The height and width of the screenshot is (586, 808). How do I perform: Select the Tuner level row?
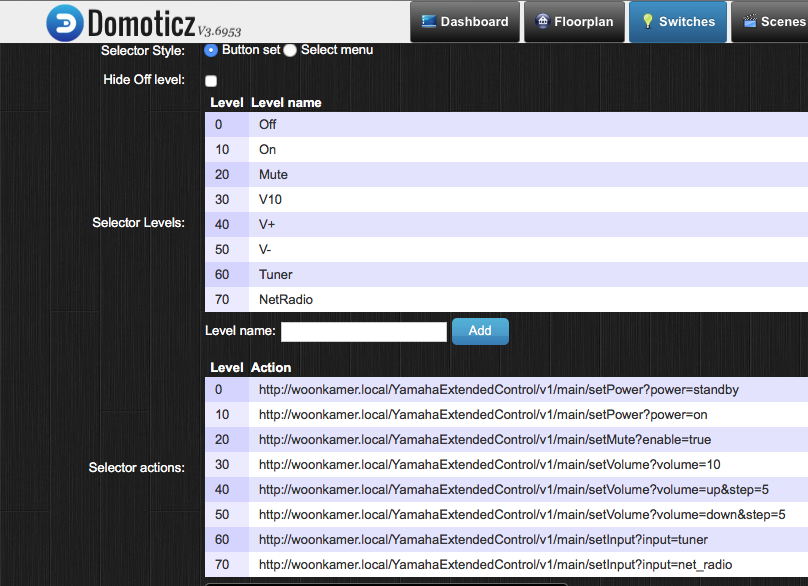tap(507, 275)
